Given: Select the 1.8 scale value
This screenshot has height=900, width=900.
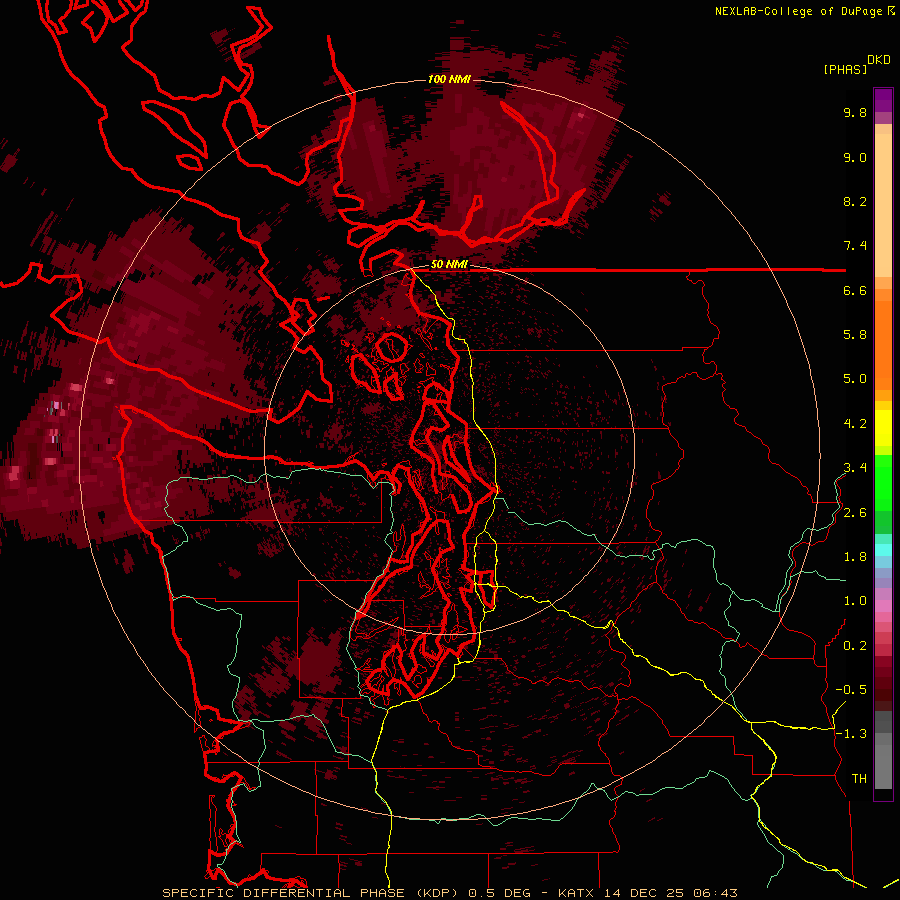Looking at the screenshot, I should [855, 557].
